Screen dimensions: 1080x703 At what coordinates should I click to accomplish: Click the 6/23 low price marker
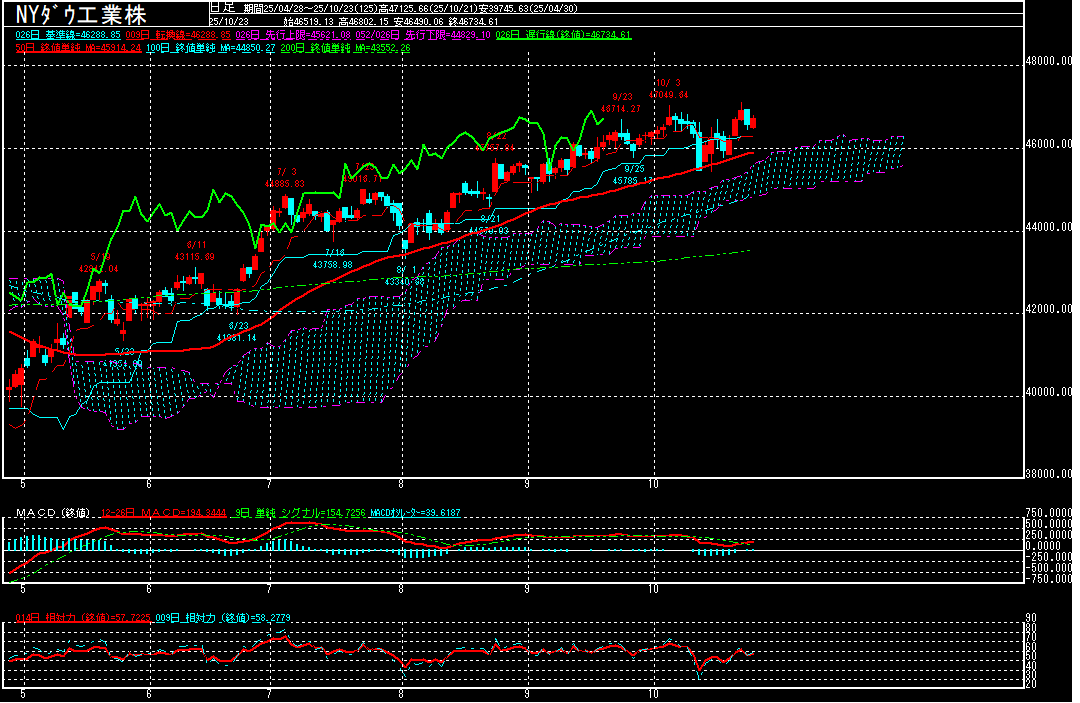click(237, 332)
